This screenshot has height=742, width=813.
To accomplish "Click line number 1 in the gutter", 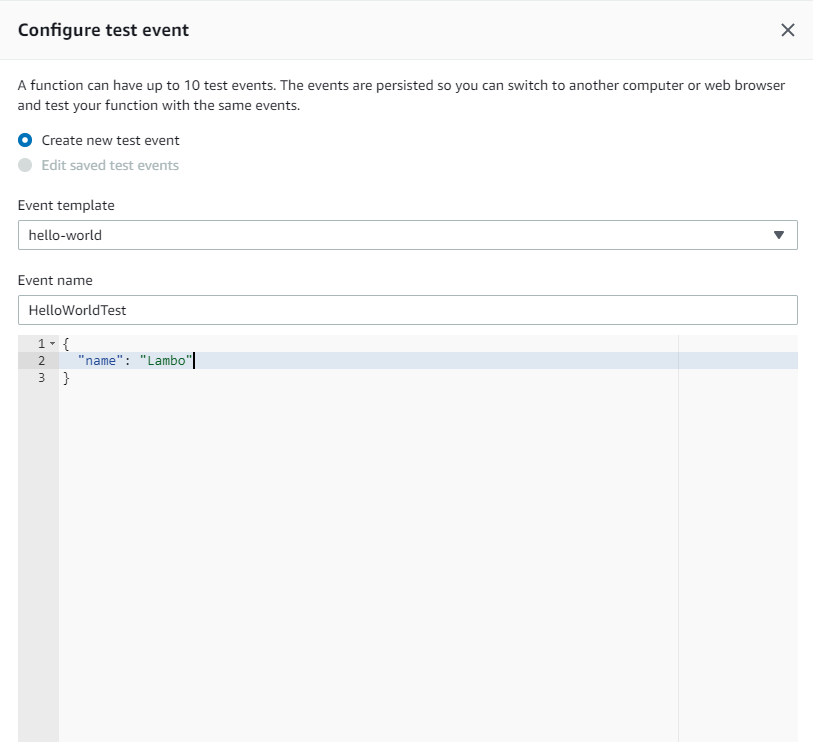I will (41, 343).
